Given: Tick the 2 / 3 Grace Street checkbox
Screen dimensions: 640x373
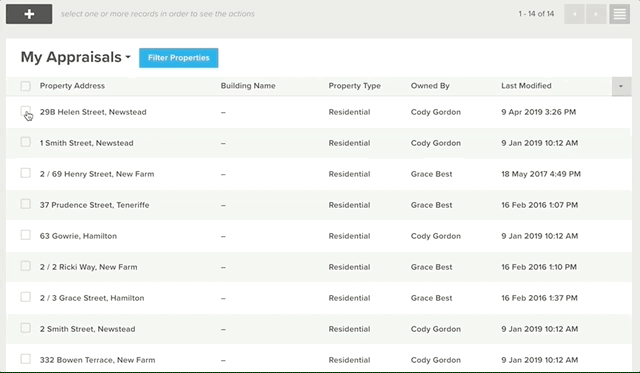Looking at the screenshot, I should 26,297.
